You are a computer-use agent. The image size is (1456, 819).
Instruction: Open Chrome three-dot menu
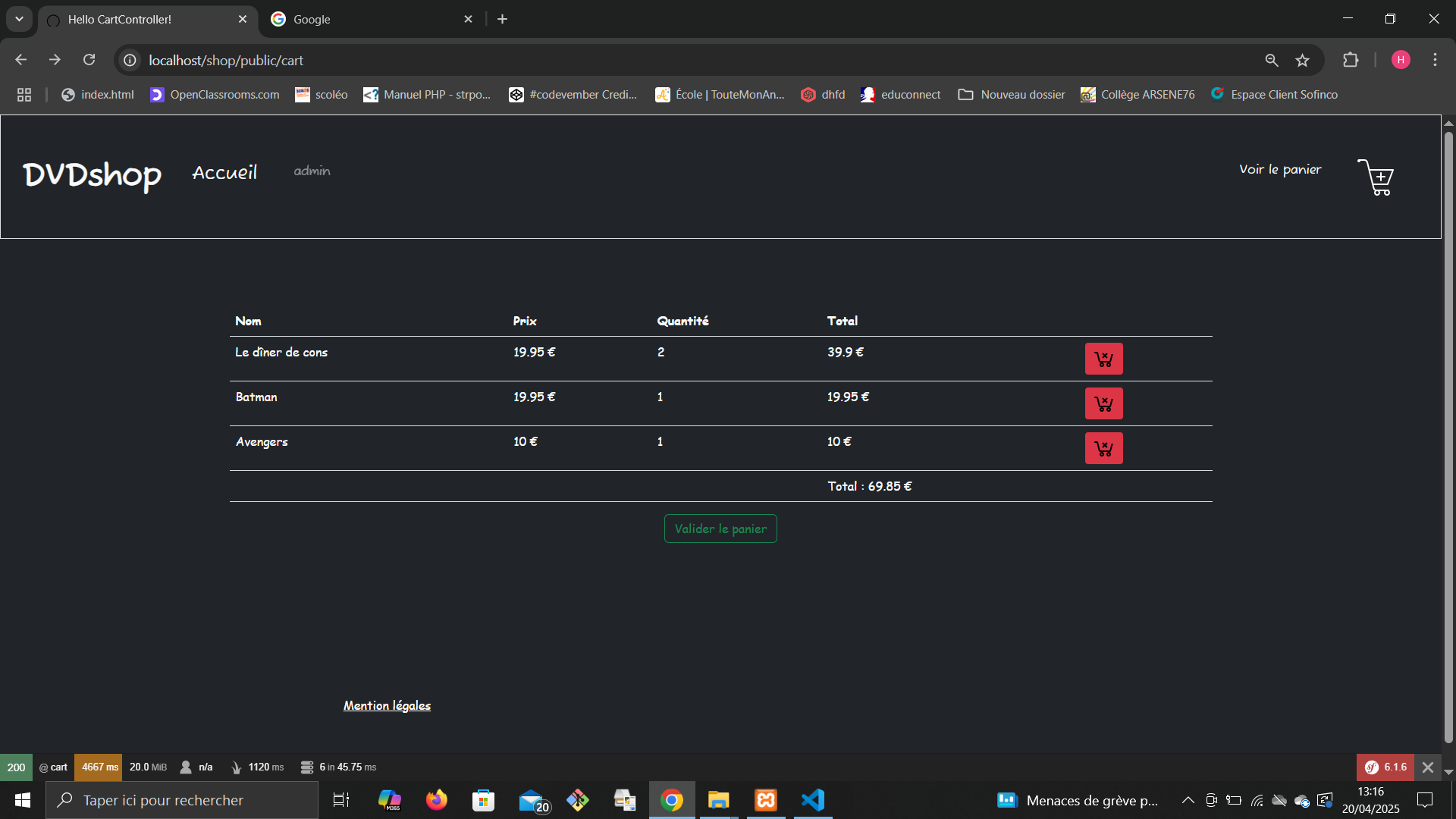coord(1435,60)
